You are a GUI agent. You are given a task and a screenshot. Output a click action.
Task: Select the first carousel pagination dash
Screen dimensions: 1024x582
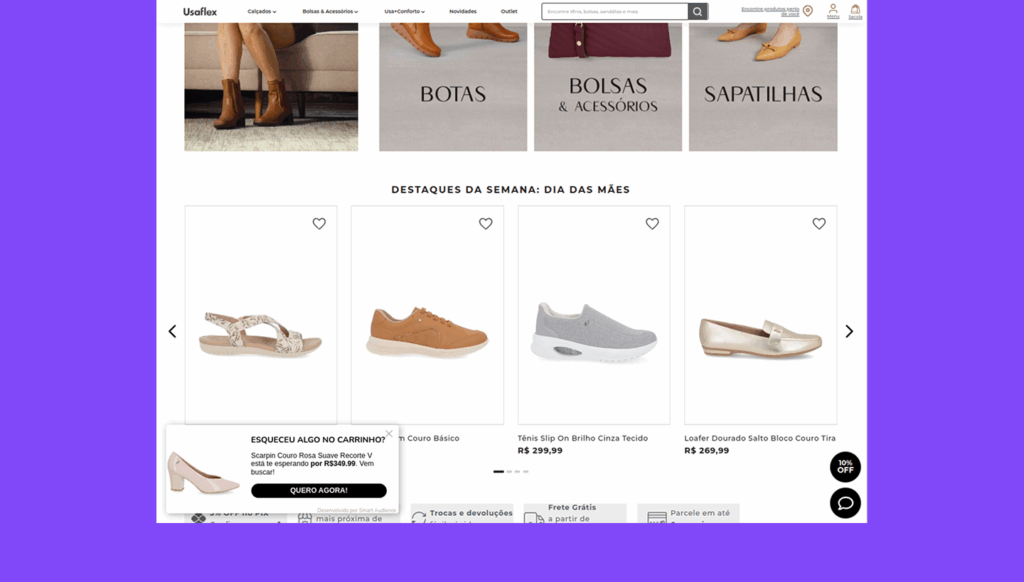point(498,471)
